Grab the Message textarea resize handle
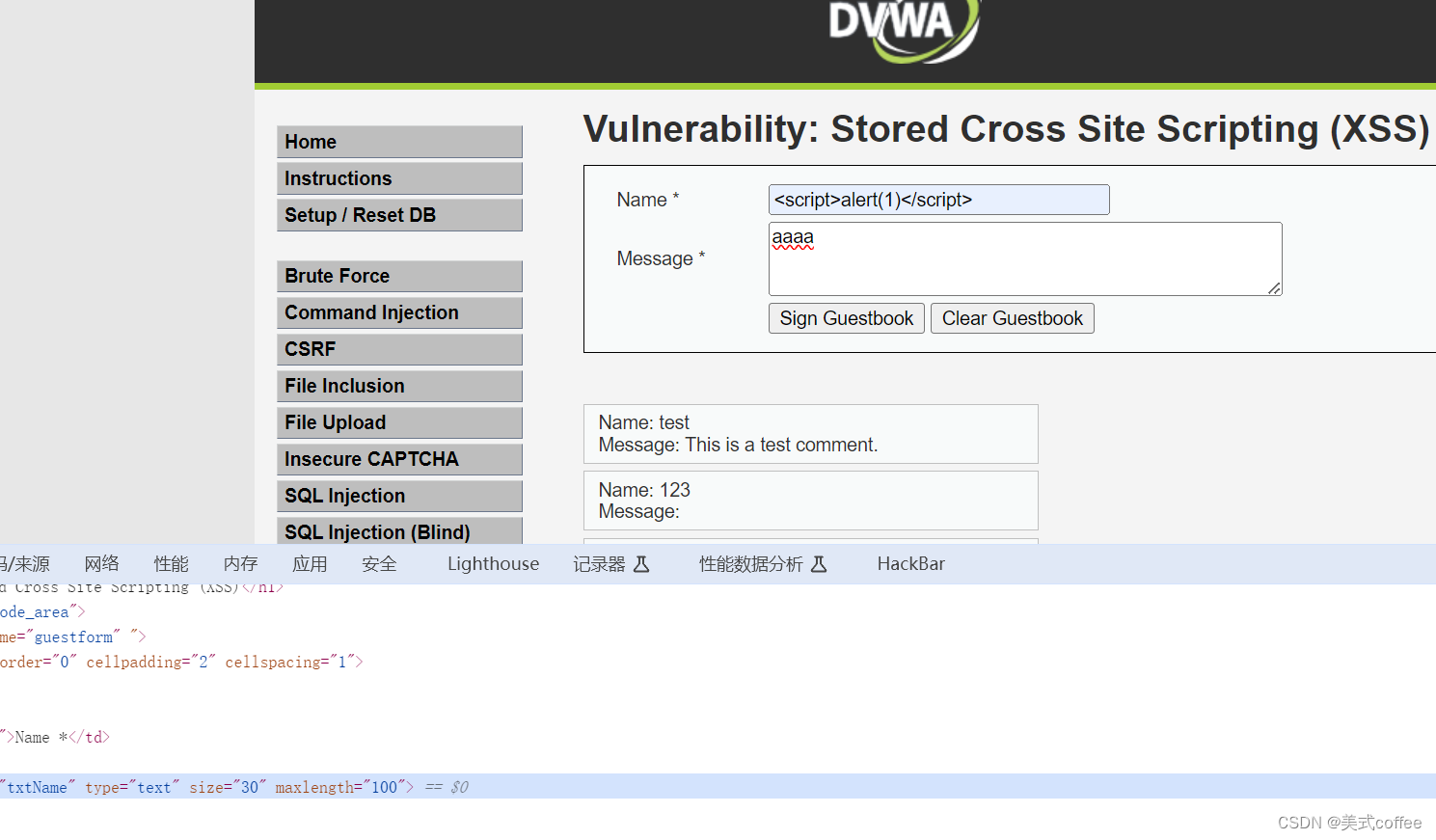The height and width of the screenshot is (840, 1436). (1274, 288)
